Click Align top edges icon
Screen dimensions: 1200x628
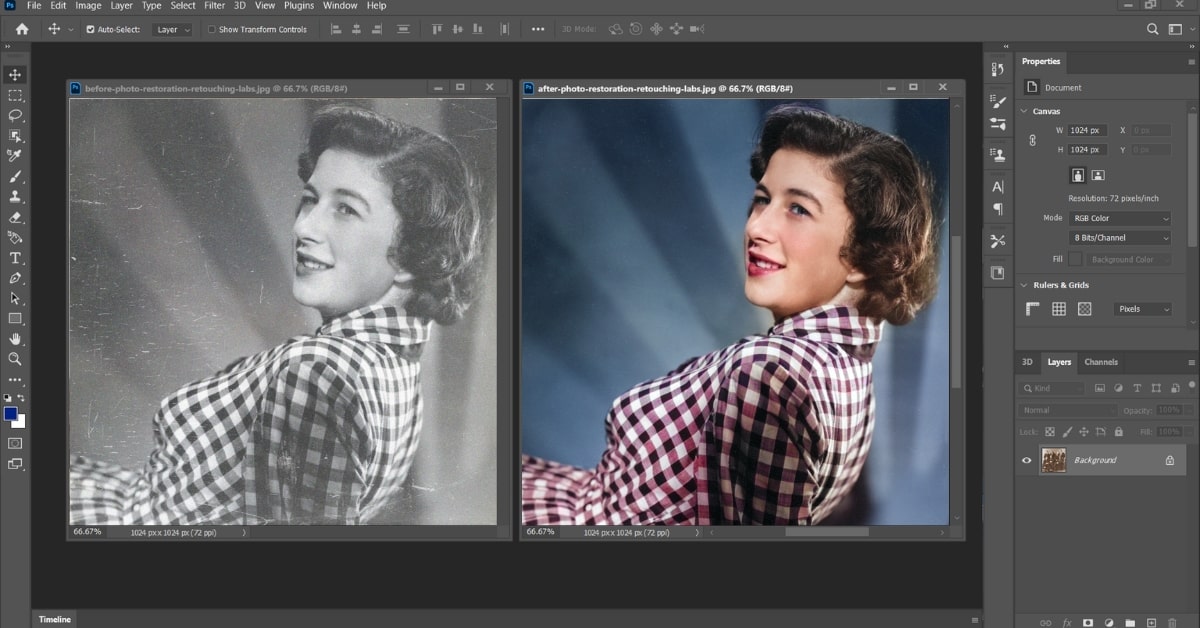coord(436,29)
